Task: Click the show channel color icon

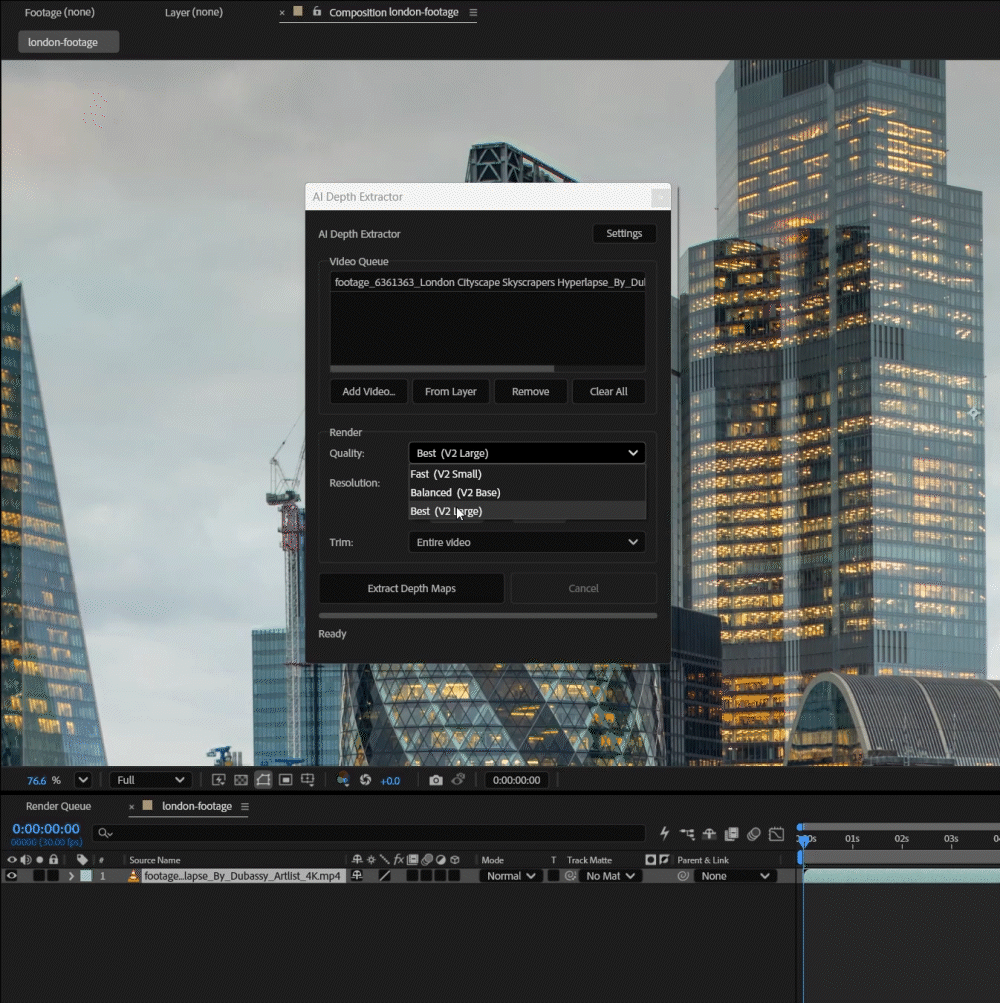Action: (x=343, y=779)
